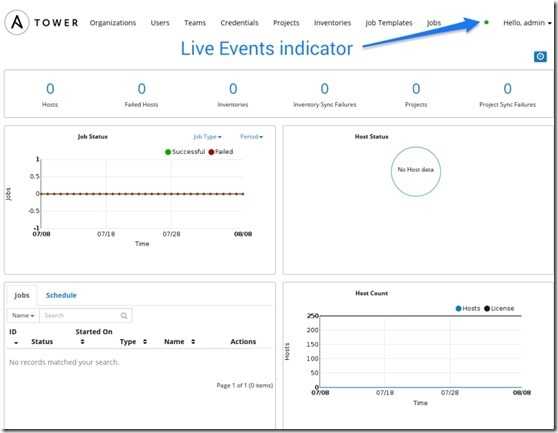Viewport: 558px width, 433px height.
Task: Open Credentials in the navigation bar
Action: [239, 23]
